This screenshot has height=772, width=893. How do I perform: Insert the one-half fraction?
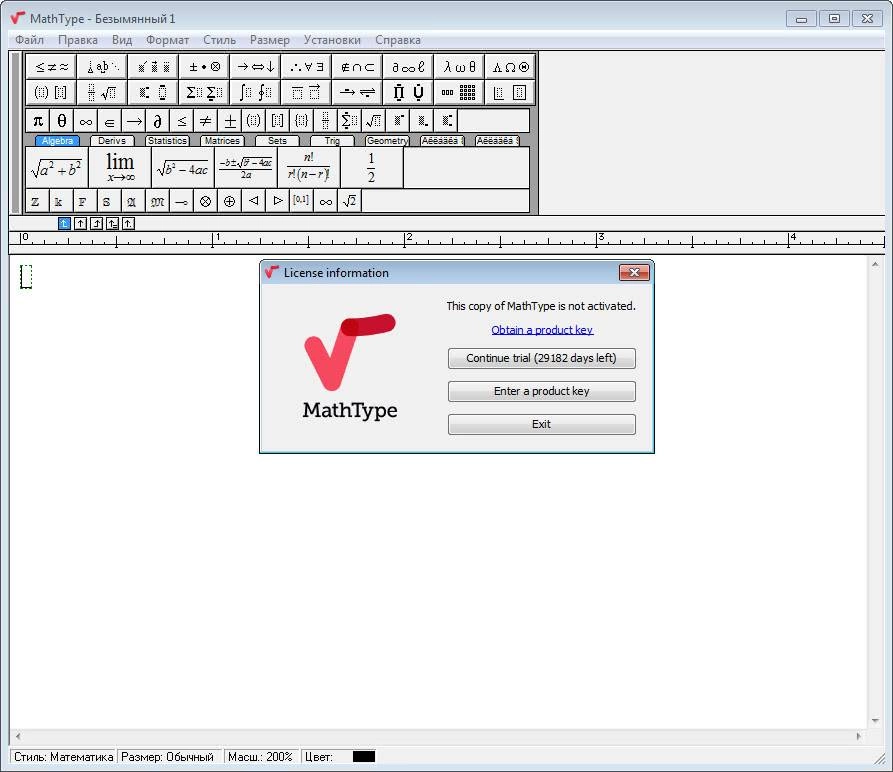[x=372, y=167]
